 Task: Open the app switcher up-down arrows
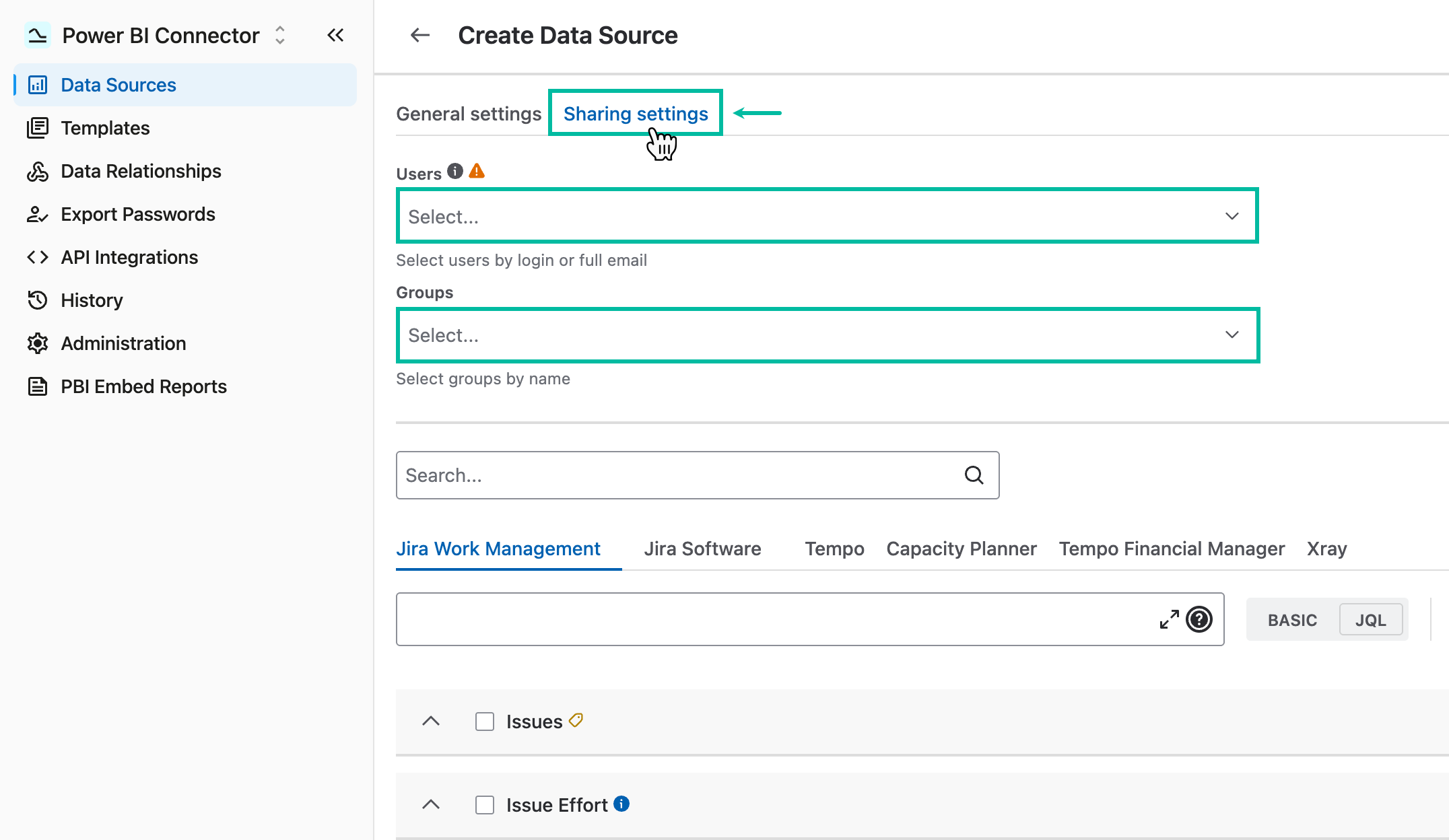point(280,35)
